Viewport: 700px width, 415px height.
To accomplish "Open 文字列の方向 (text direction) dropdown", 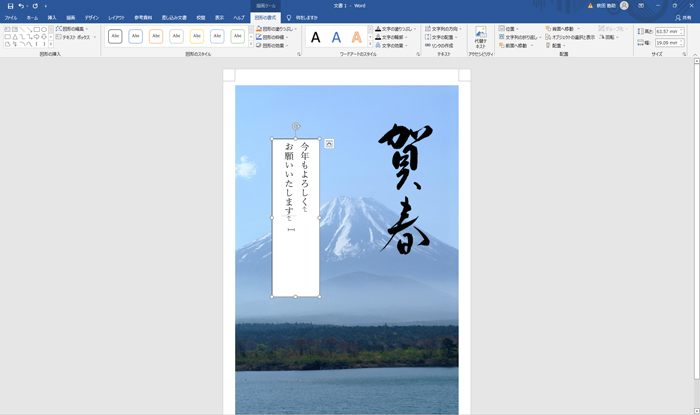I will tap(441, 29).
